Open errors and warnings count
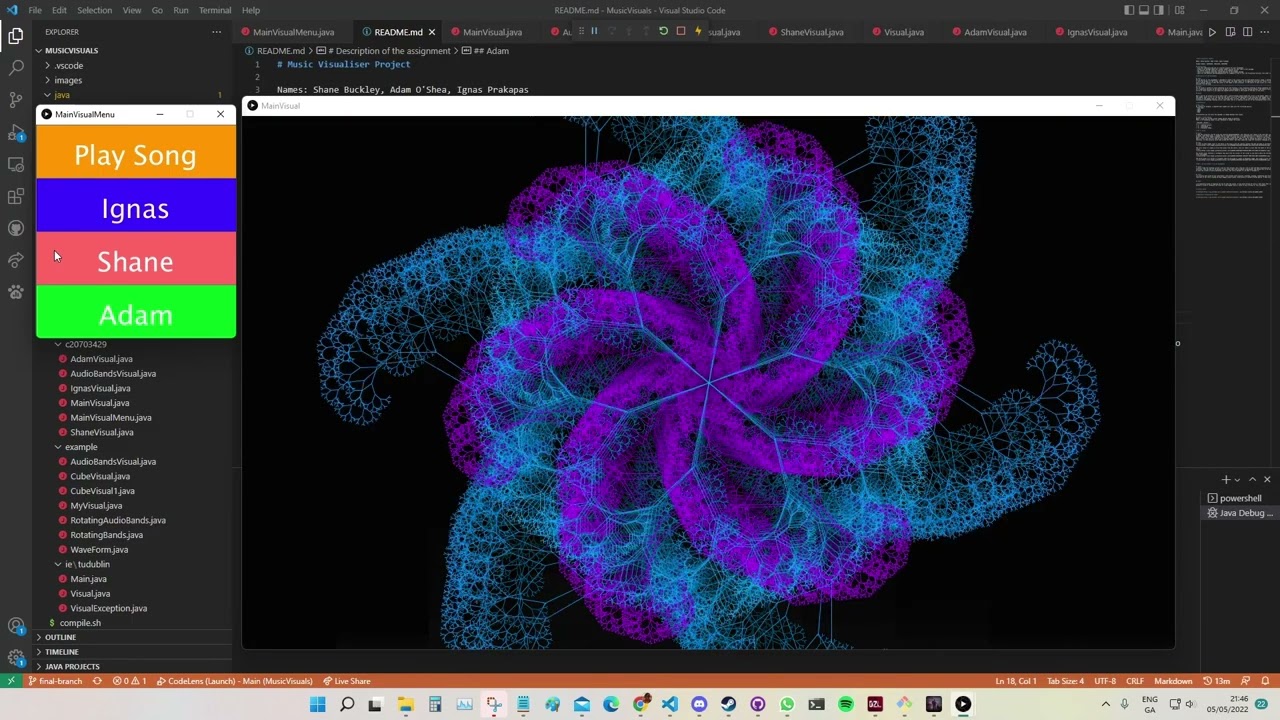 128,681
